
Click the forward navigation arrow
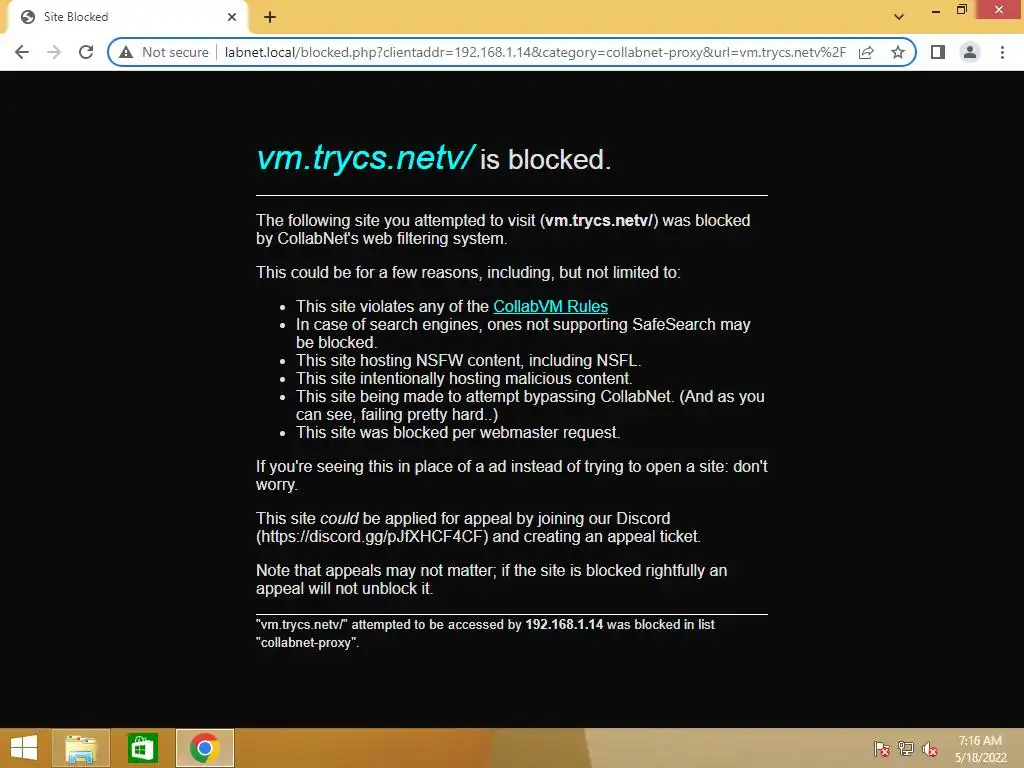54,52
